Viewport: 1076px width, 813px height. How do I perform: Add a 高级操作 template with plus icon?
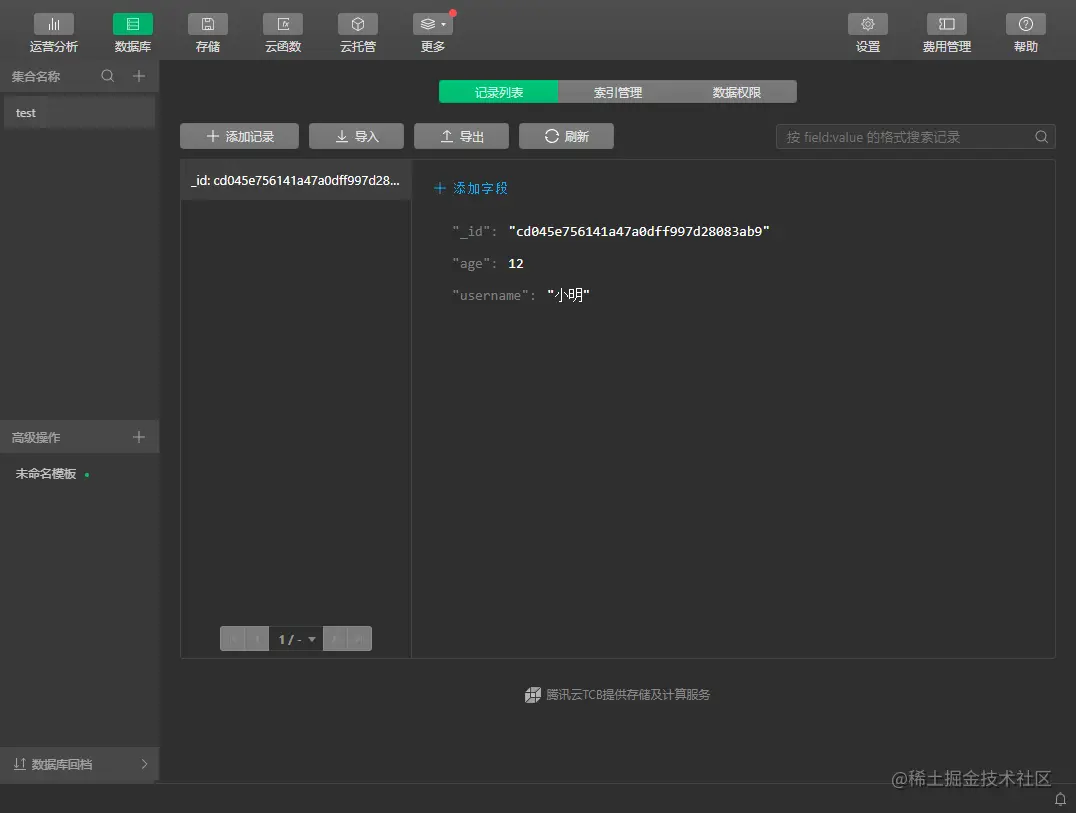139,437
